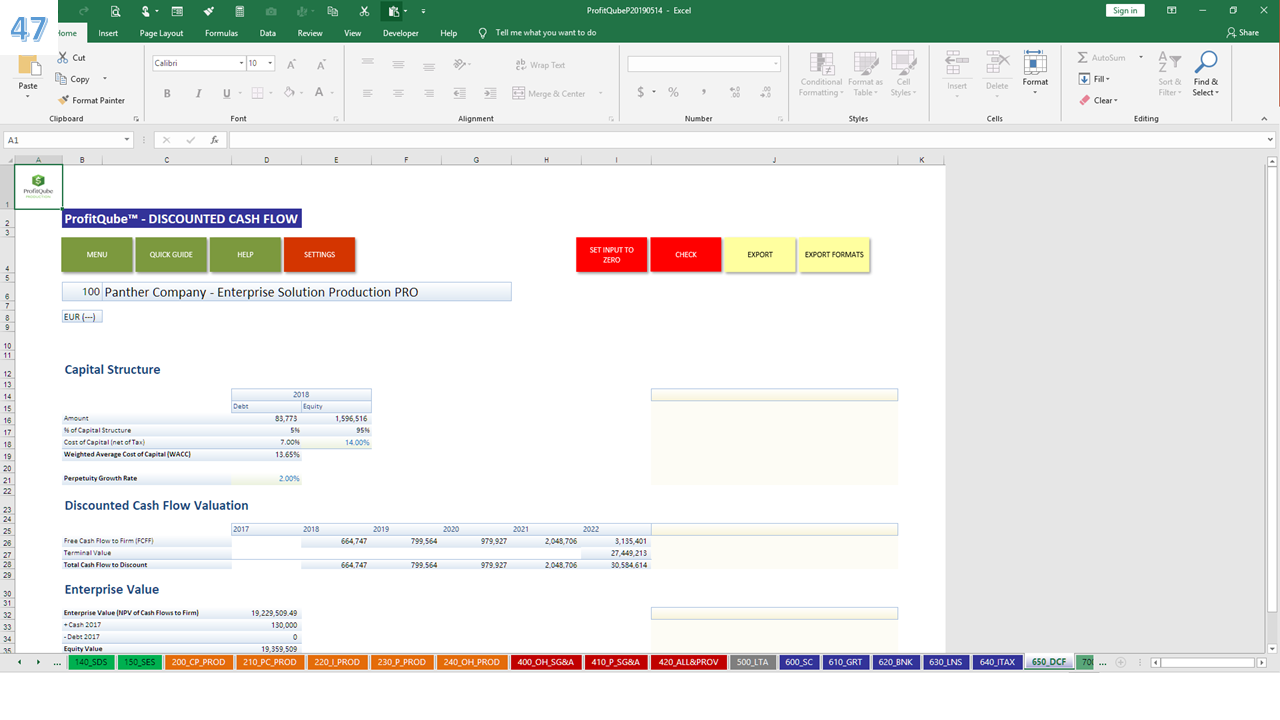Click the Tell me what you want search

pos(546,33)
